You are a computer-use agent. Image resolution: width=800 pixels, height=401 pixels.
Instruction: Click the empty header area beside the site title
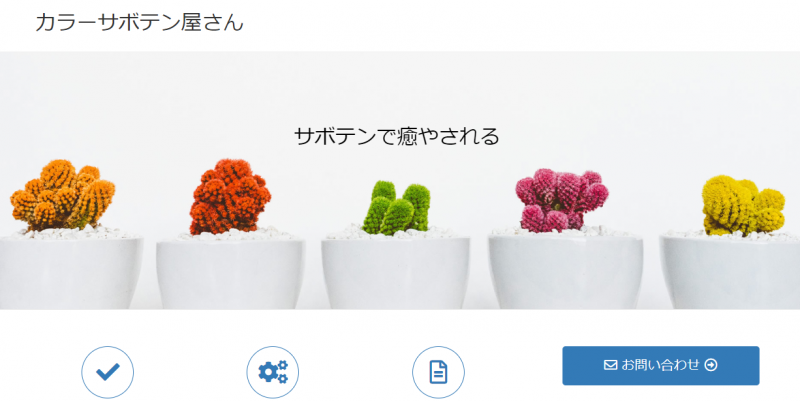tap(520, 23)
